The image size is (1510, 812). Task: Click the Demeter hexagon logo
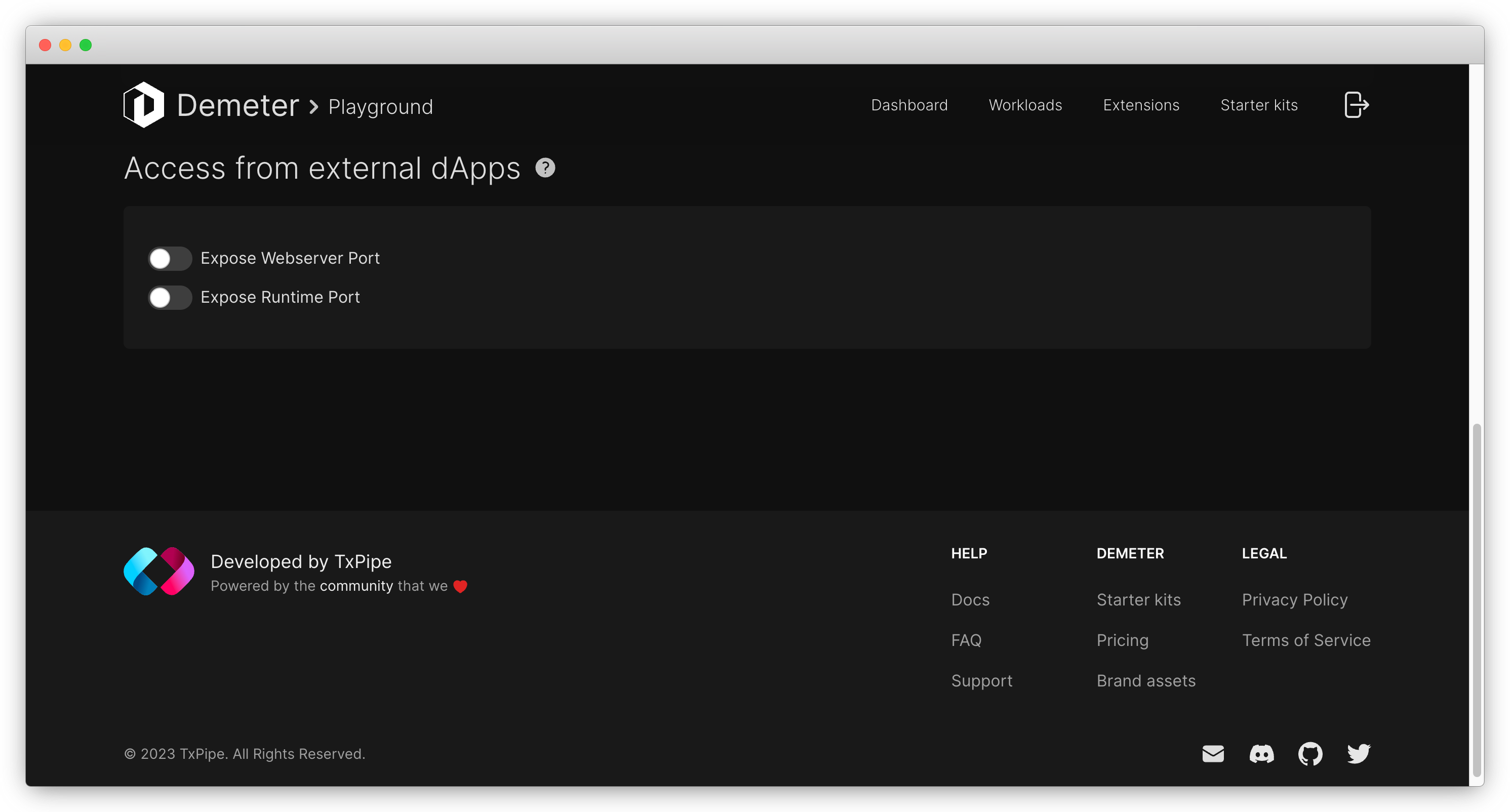pos(144,105)
